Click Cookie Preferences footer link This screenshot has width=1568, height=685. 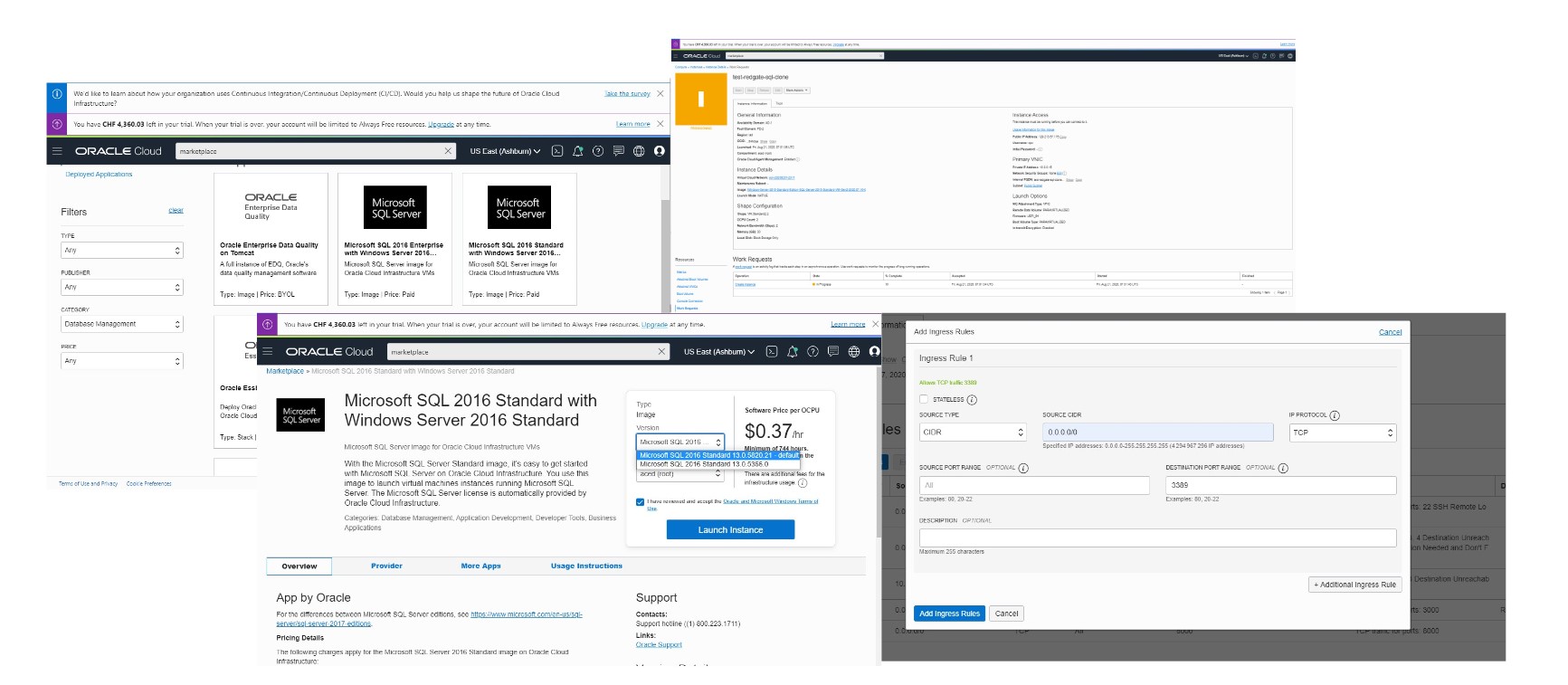pyautogui.click(x=149, y=484)
